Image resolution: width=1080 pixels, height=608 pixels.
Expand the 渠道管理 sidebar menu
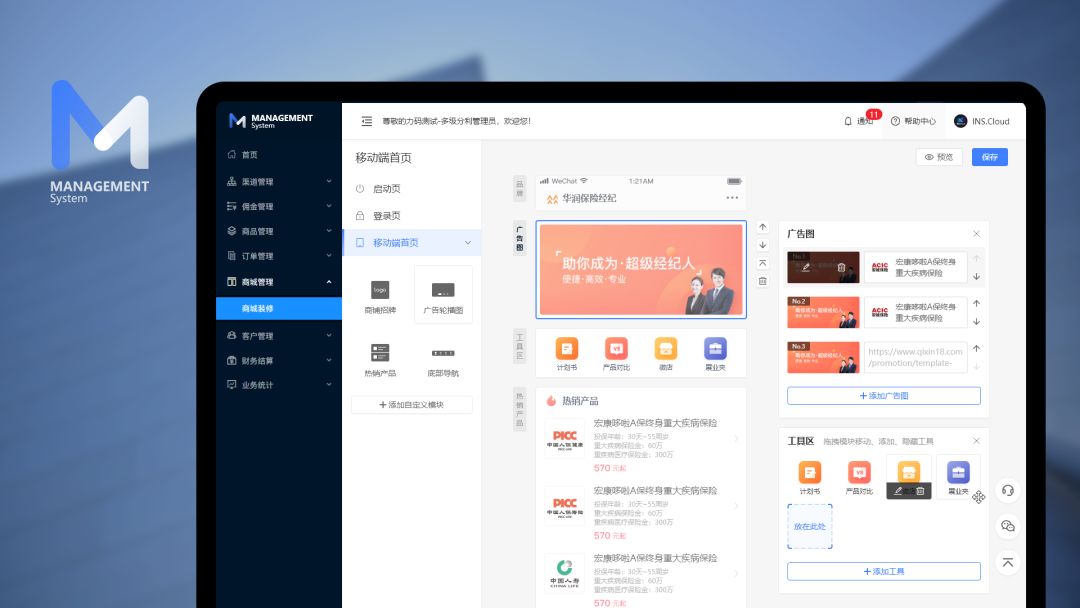tap(279, 182)
